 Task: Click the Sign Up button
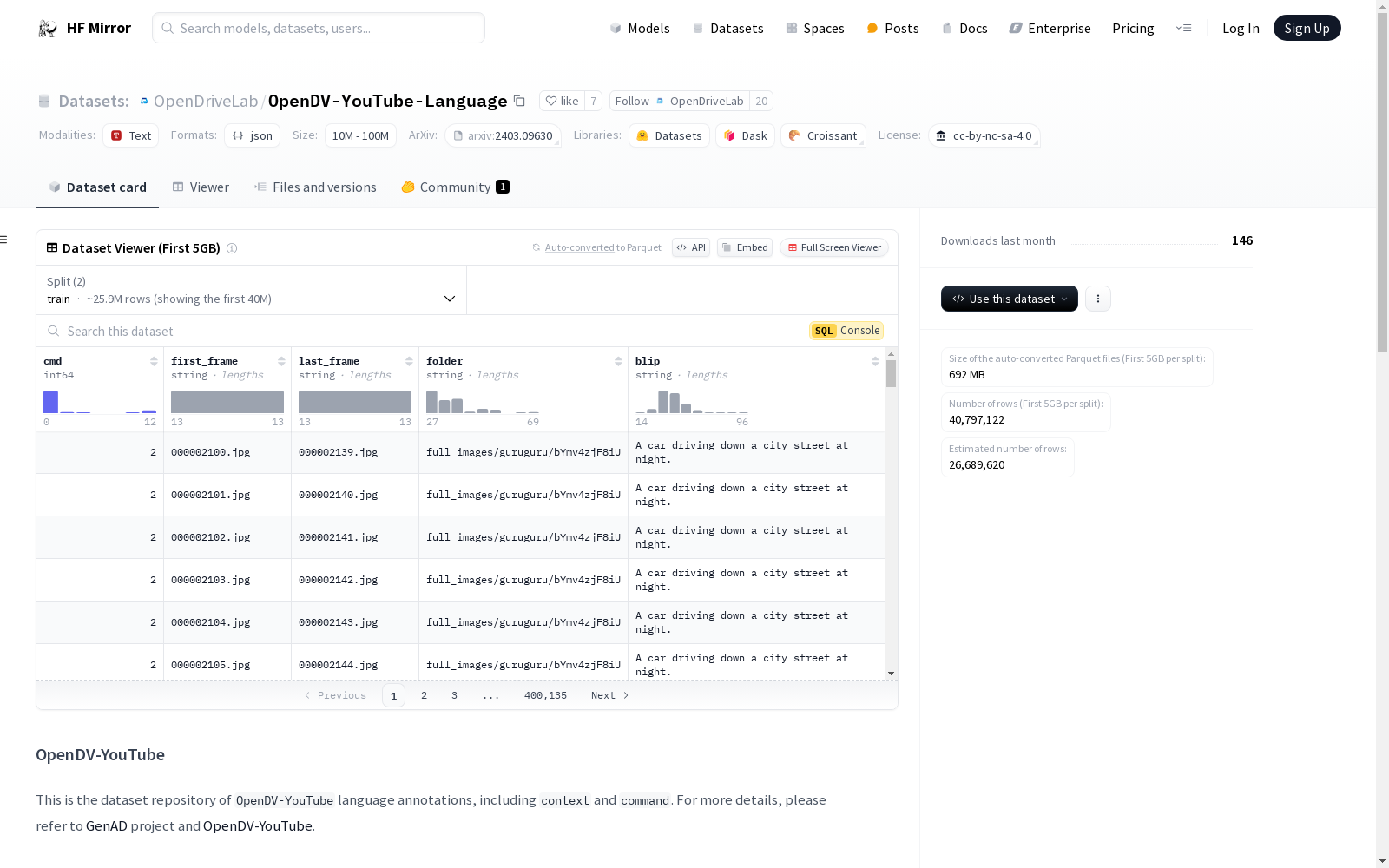tap(1307, 28)
